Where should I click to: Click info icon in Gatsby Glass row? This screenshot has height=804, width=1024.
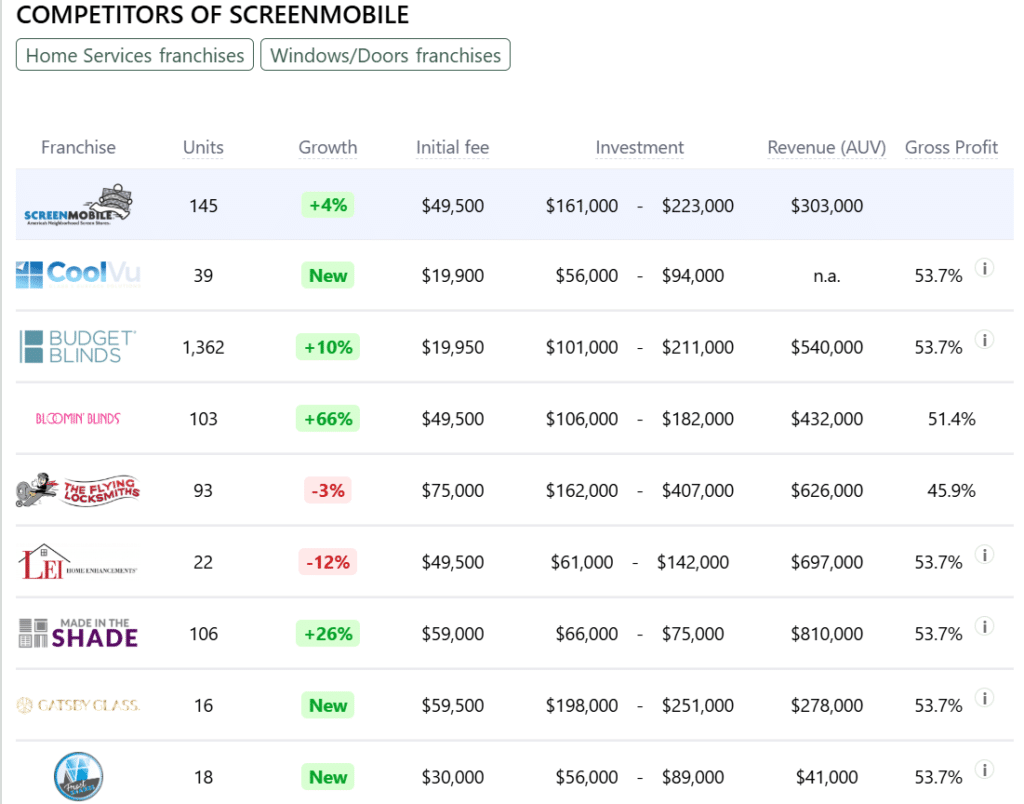[x=985, y=698]
